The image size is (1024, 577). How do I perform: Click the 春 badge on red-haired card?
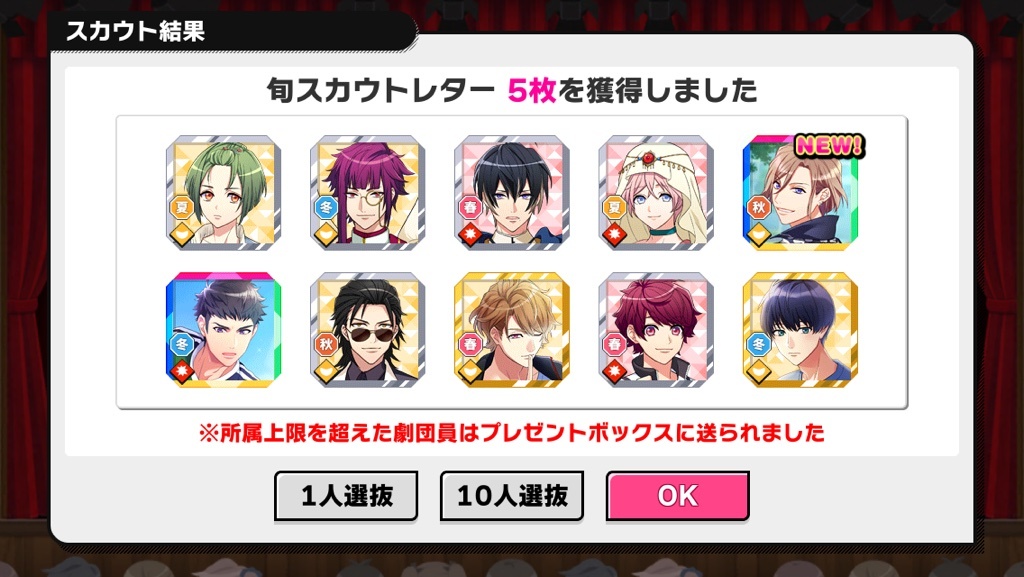(x=615, y=345)
